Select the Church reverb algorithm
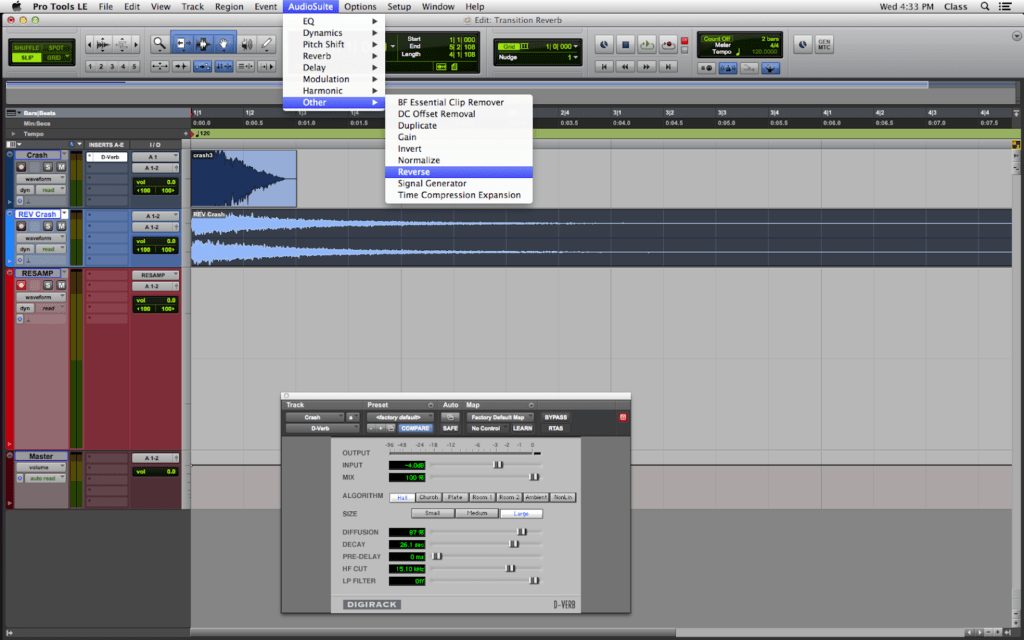 [429, 497]
